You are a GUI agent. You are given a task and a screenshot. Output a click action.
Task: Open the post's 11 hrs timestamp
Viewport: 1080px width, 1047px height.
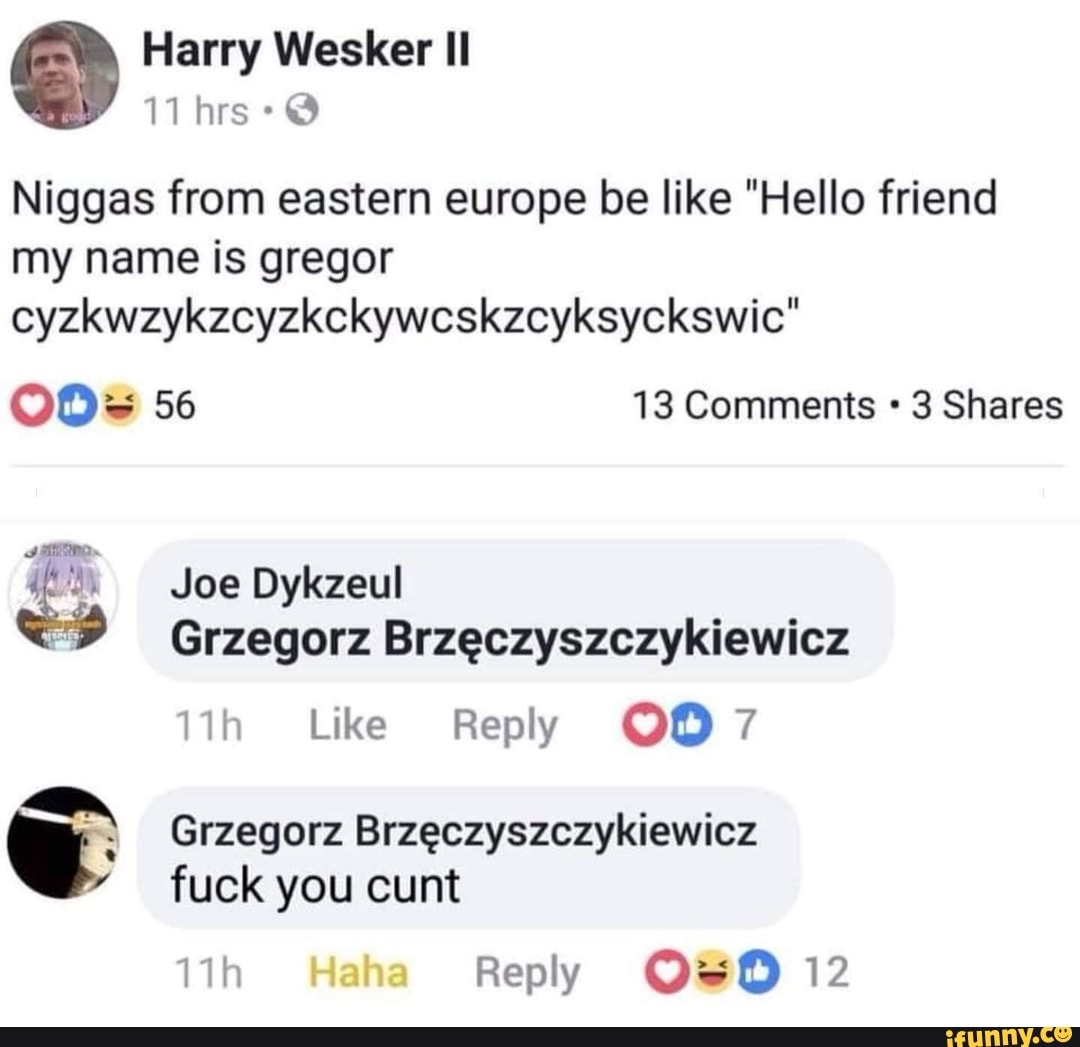195,111
